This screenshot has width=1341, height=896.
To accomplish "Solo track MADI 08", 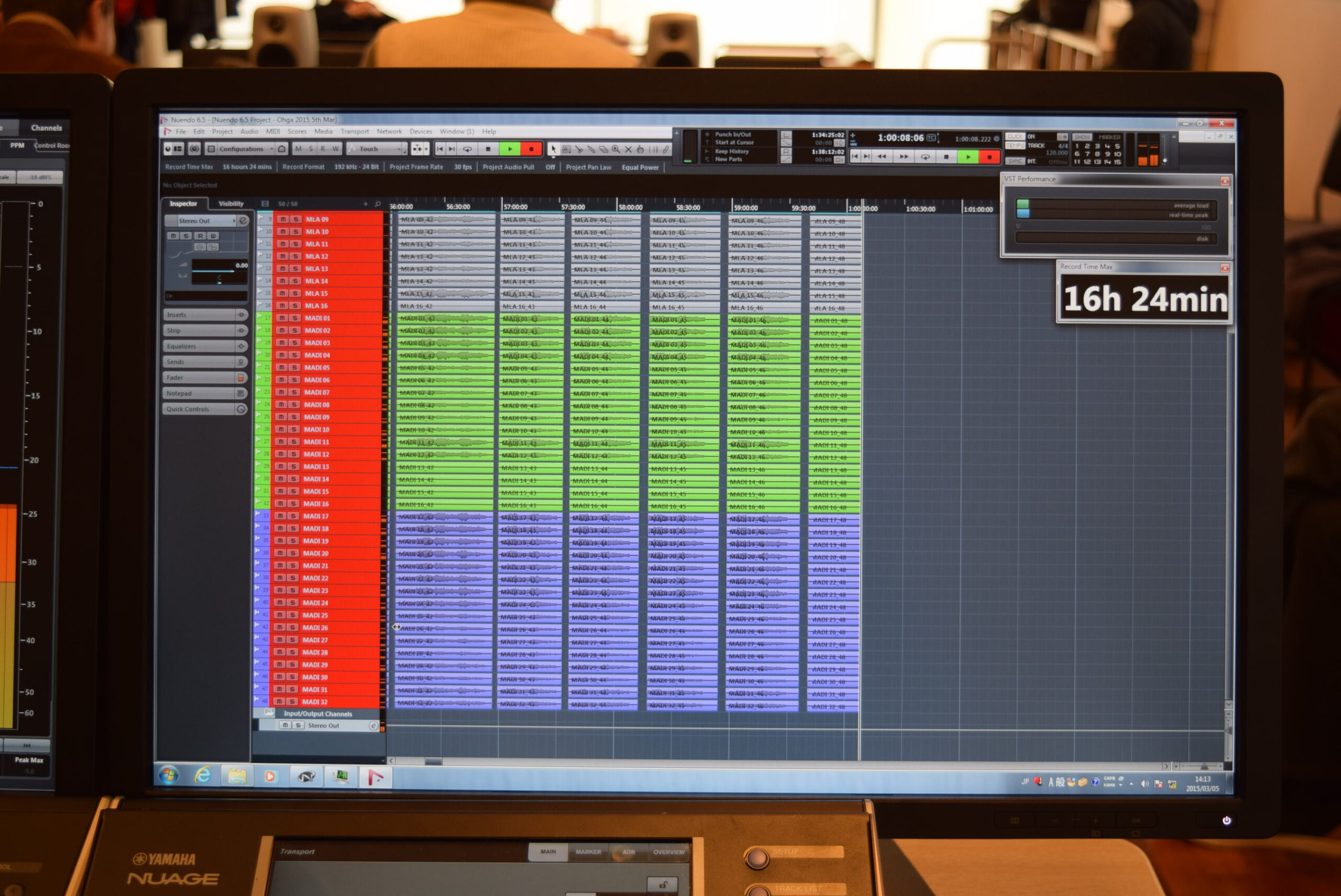I will pyautogui.click(x=294, y=405).
